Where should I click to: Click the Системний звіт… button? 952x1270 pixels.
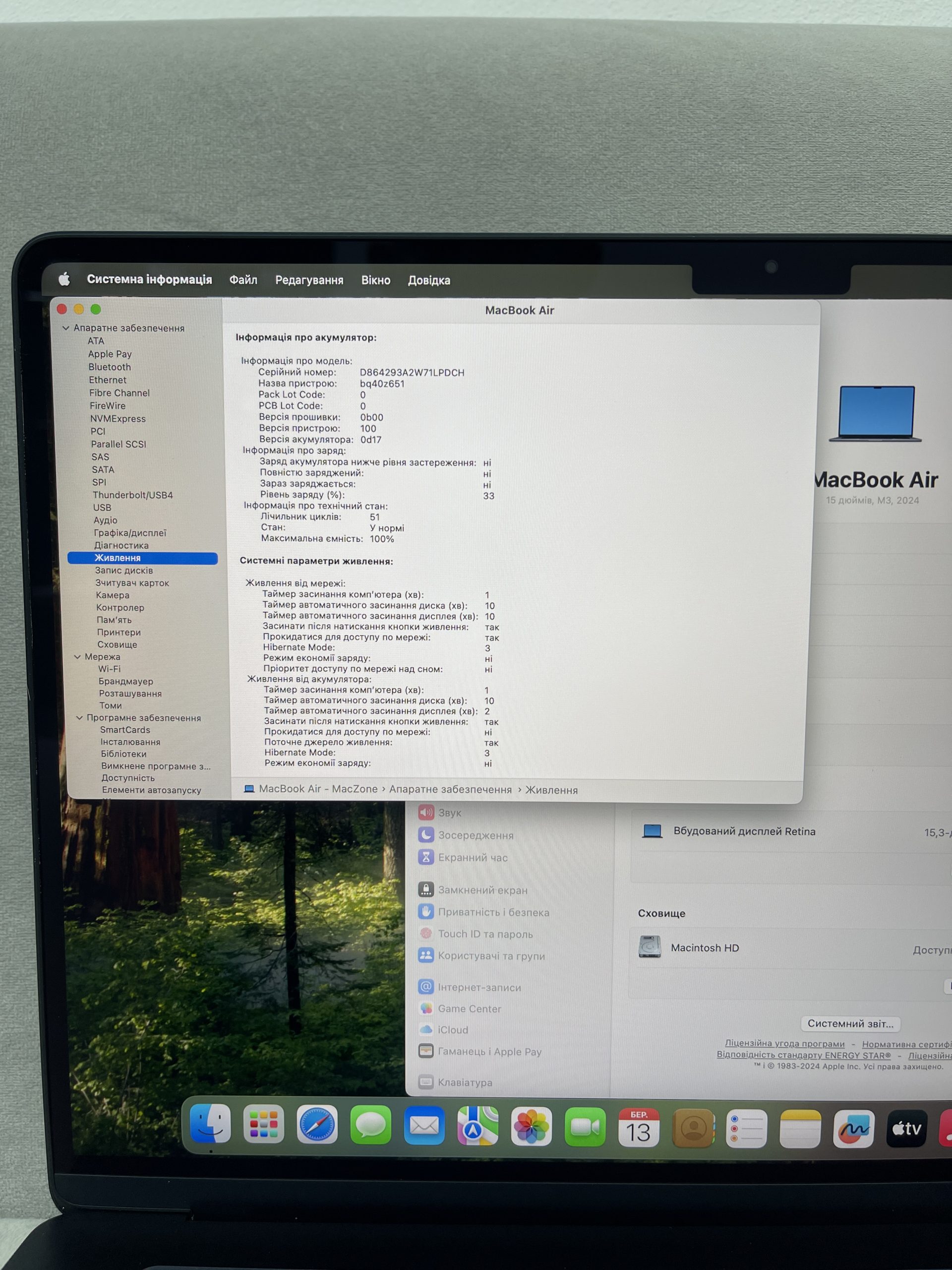(x=850, y=1024)
